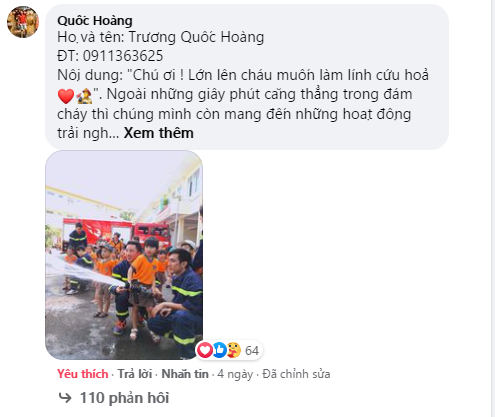Screen dimensions: 495x417
Task: Click Trả lời to reply to comment
Action: point(135,374)
